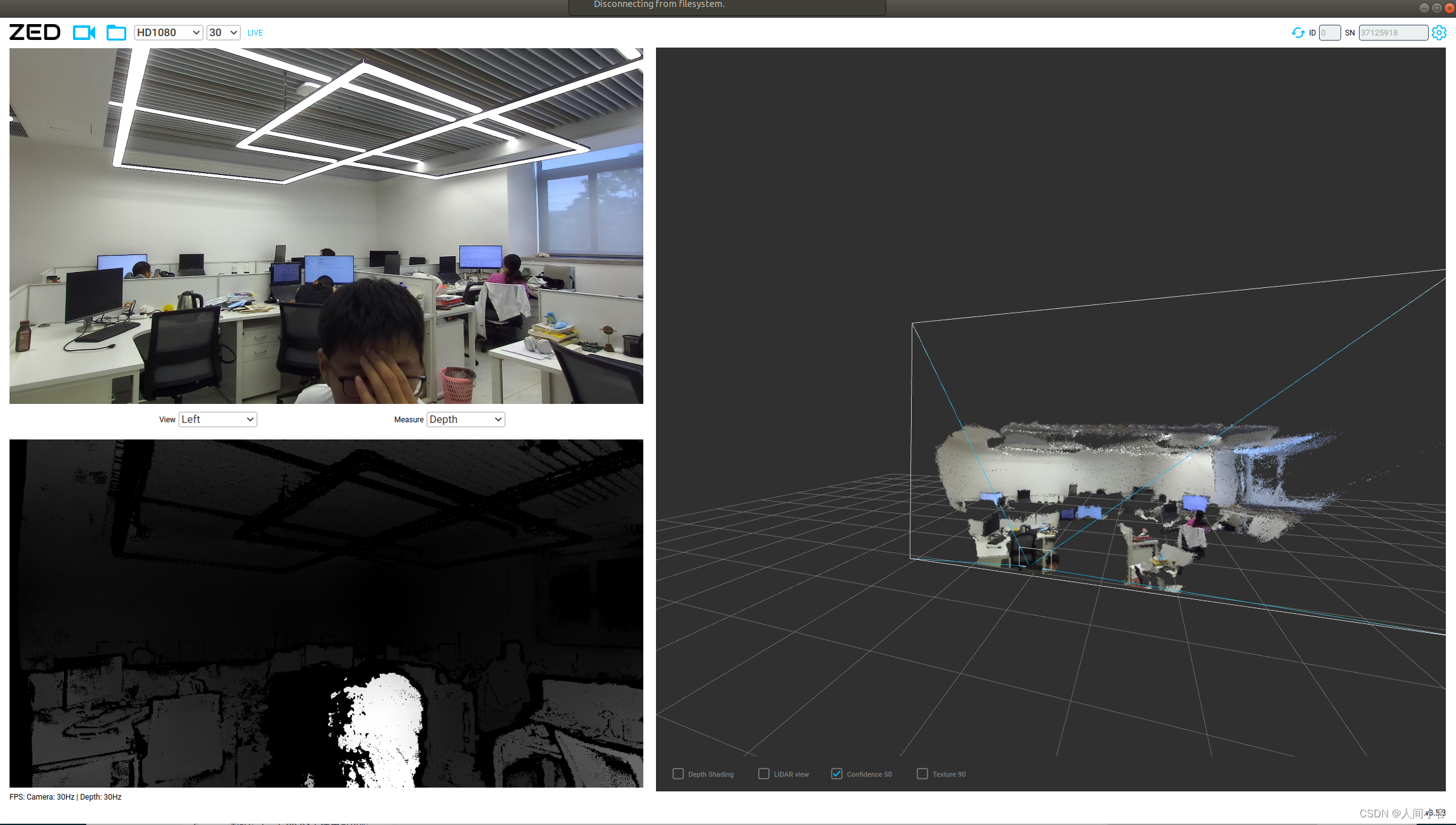Click the camera ID input field
The height and width of the screenshot is (825, 1456).
[x=1329, y=32]
